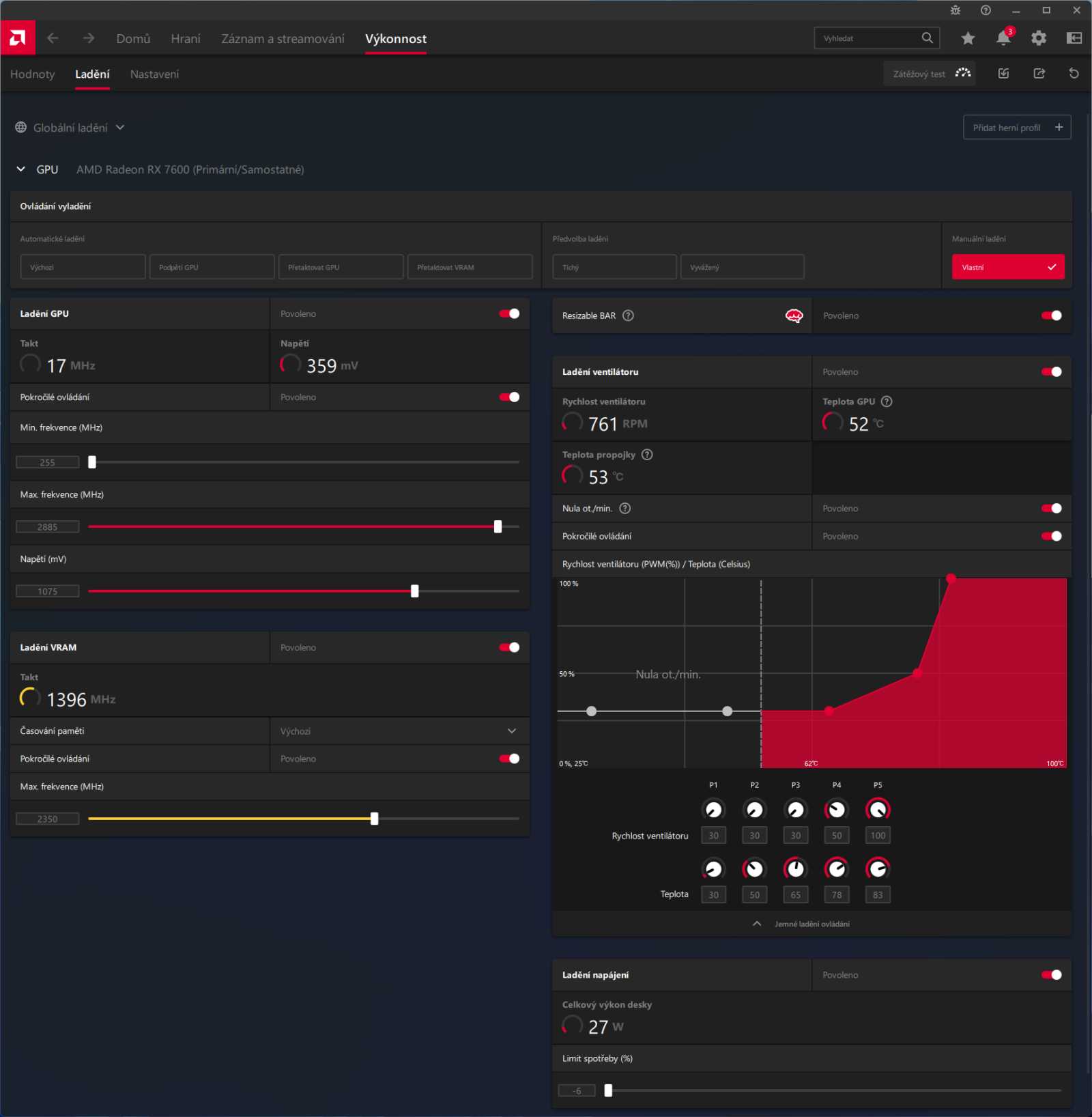Select Přetaktovat VRAM preset
This screenshot has height=1117, width=1092.
point(470,267)
